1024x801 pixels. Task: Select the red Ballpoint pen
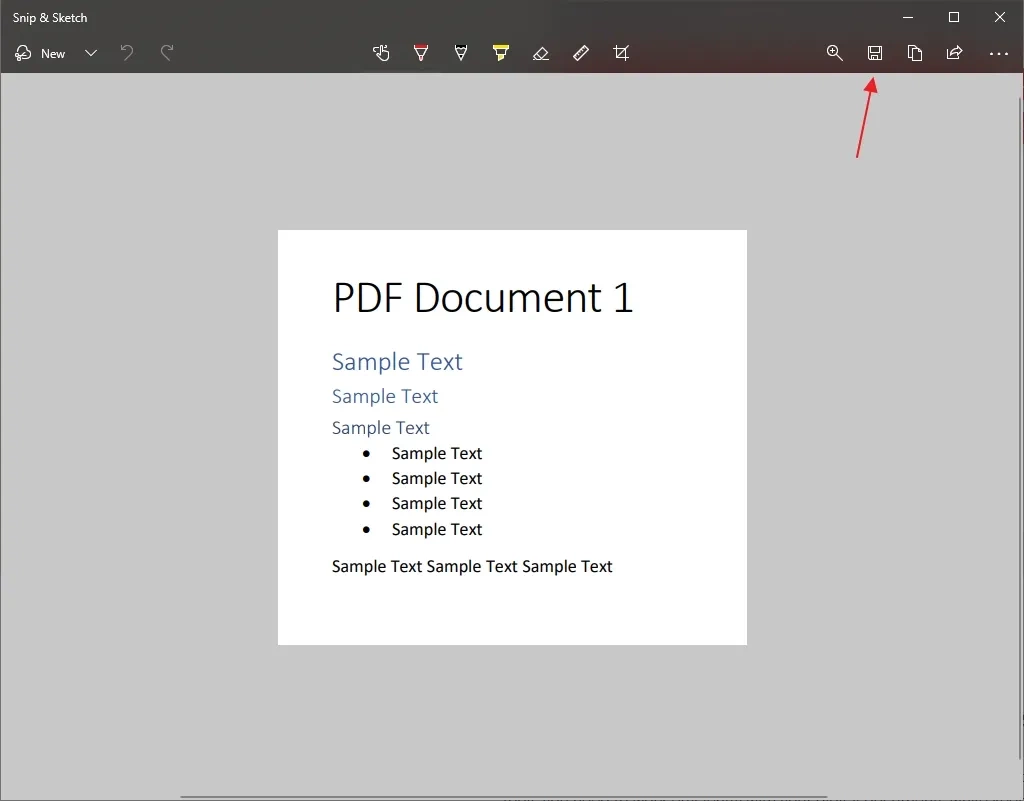click(421, 53)
